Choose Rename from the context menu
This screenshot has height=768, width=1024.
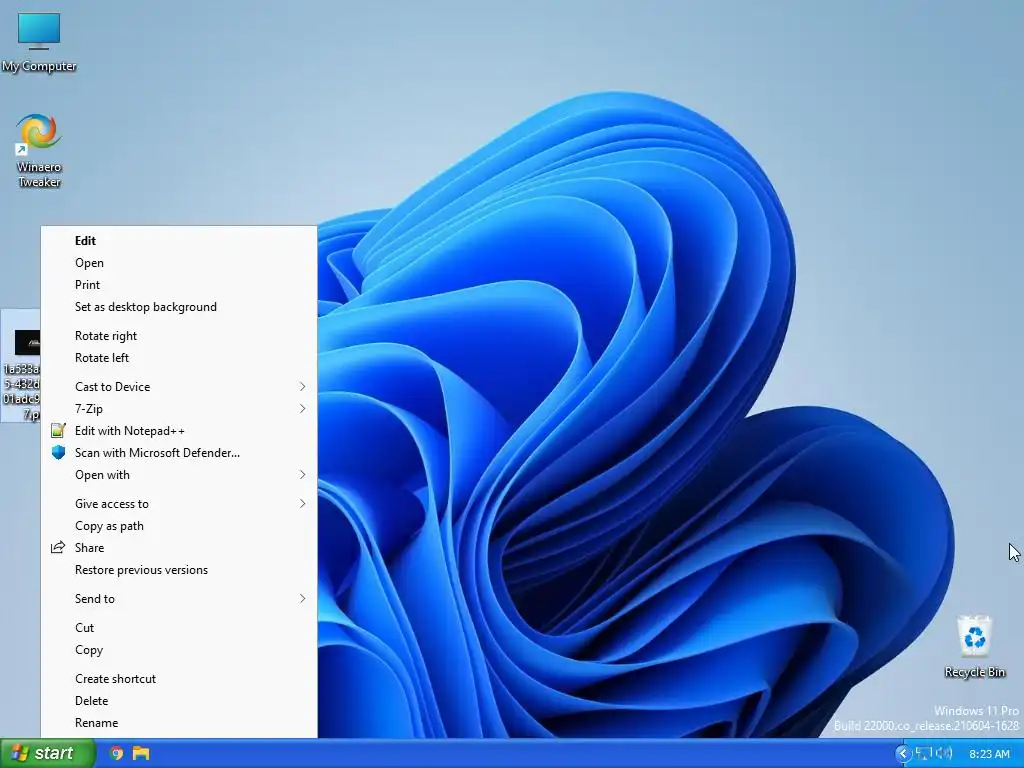(x=179, y=723)
